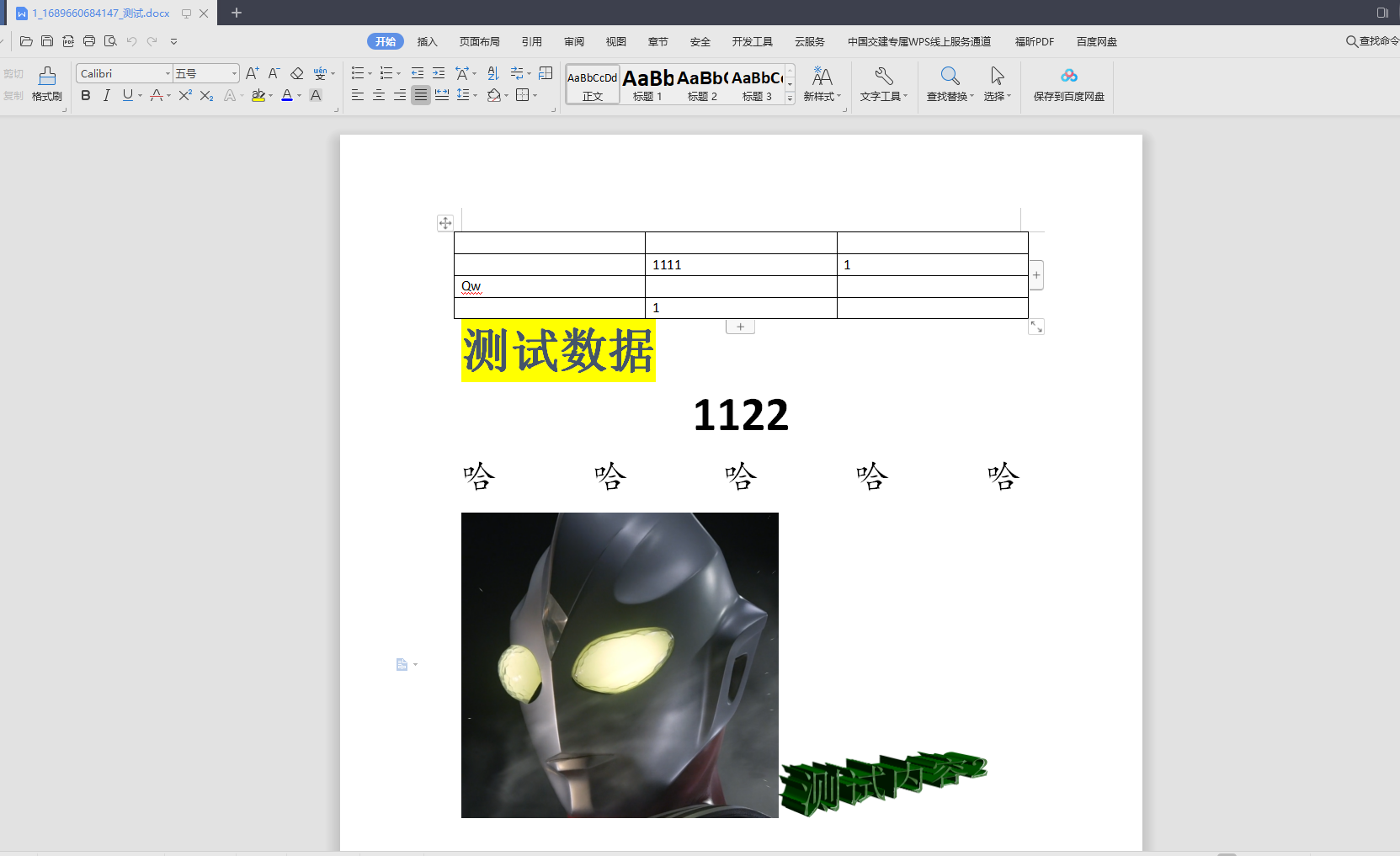The image size is (1400, 856).
Task: Click the table cell containing 1111
Action: pos(741,264)
